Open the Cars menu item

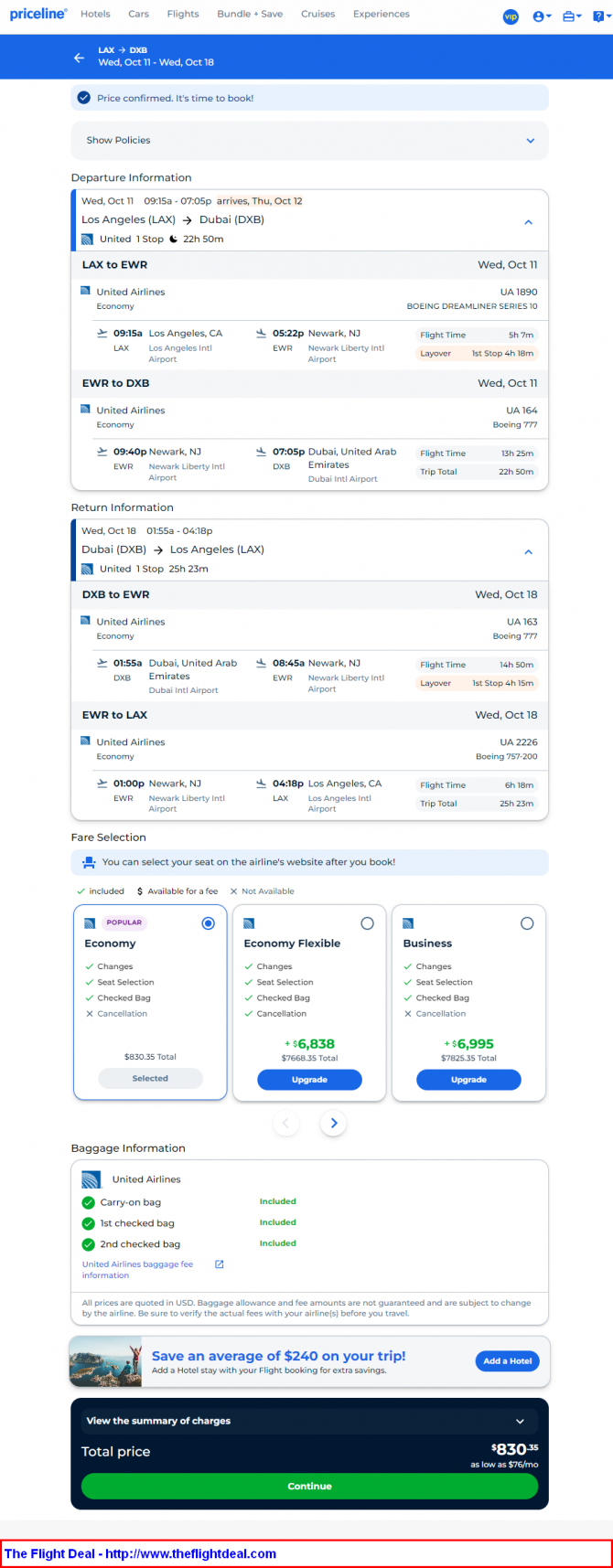tap(138, 14)
